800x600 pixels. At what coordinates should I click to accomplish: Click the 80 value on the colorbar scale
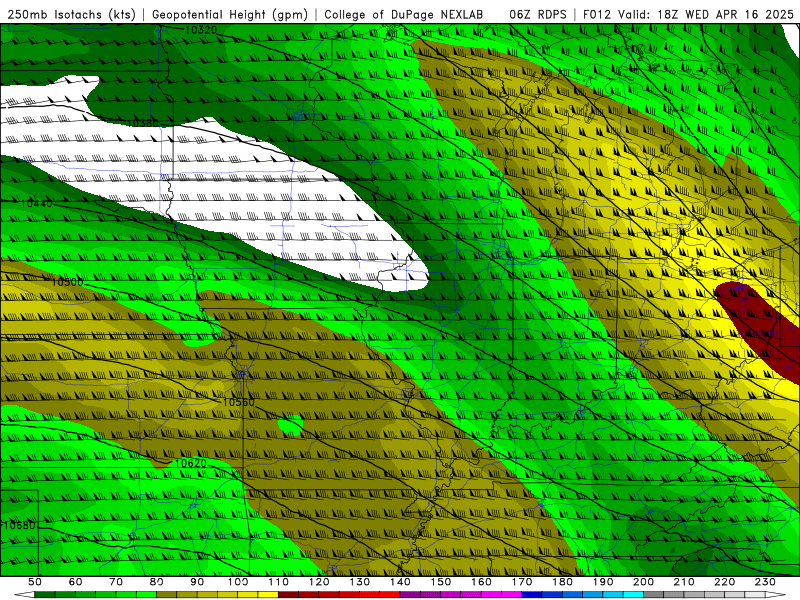click(157, 582)
